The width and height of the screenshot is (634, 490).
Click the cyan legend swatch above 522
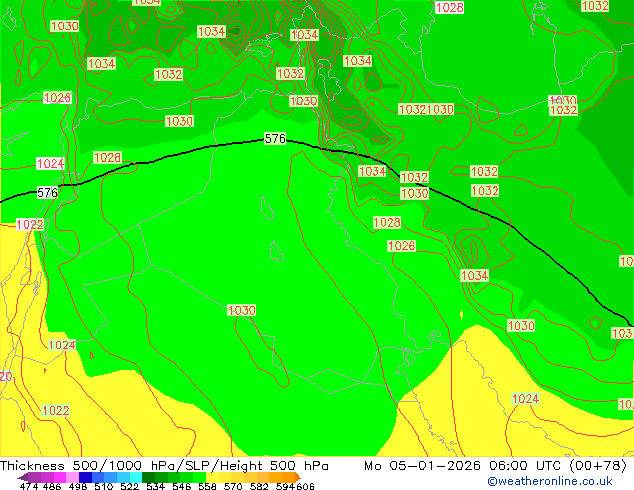click(x=136, y=477)
